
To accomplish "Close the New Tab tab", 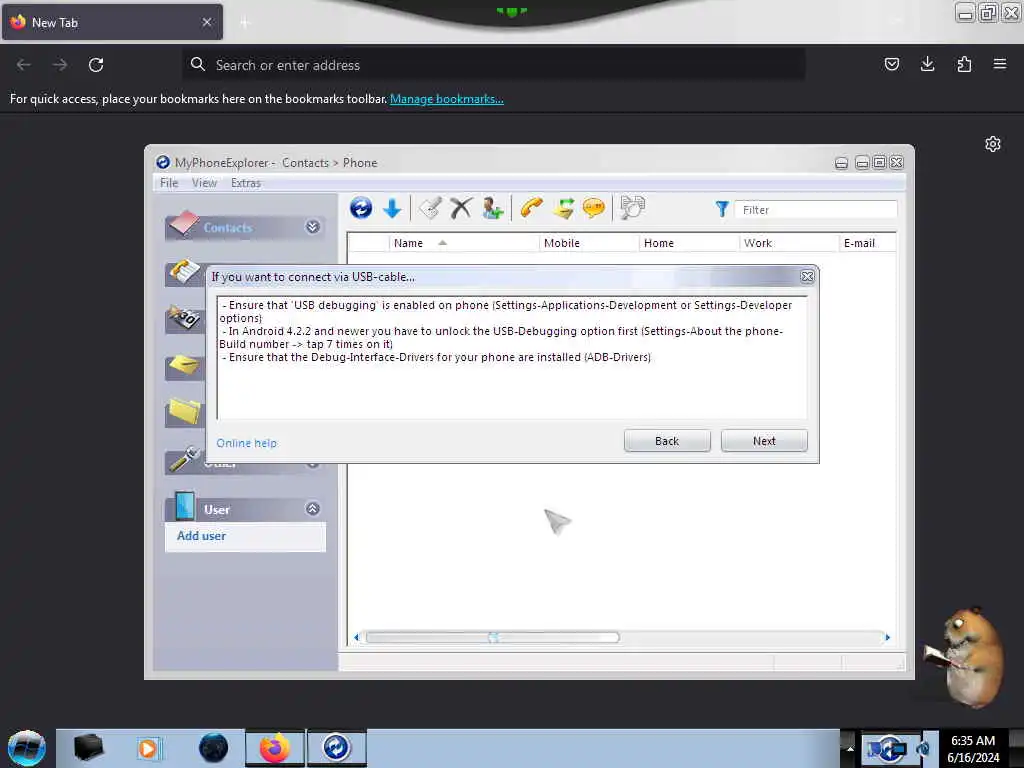I will [206, 22].
